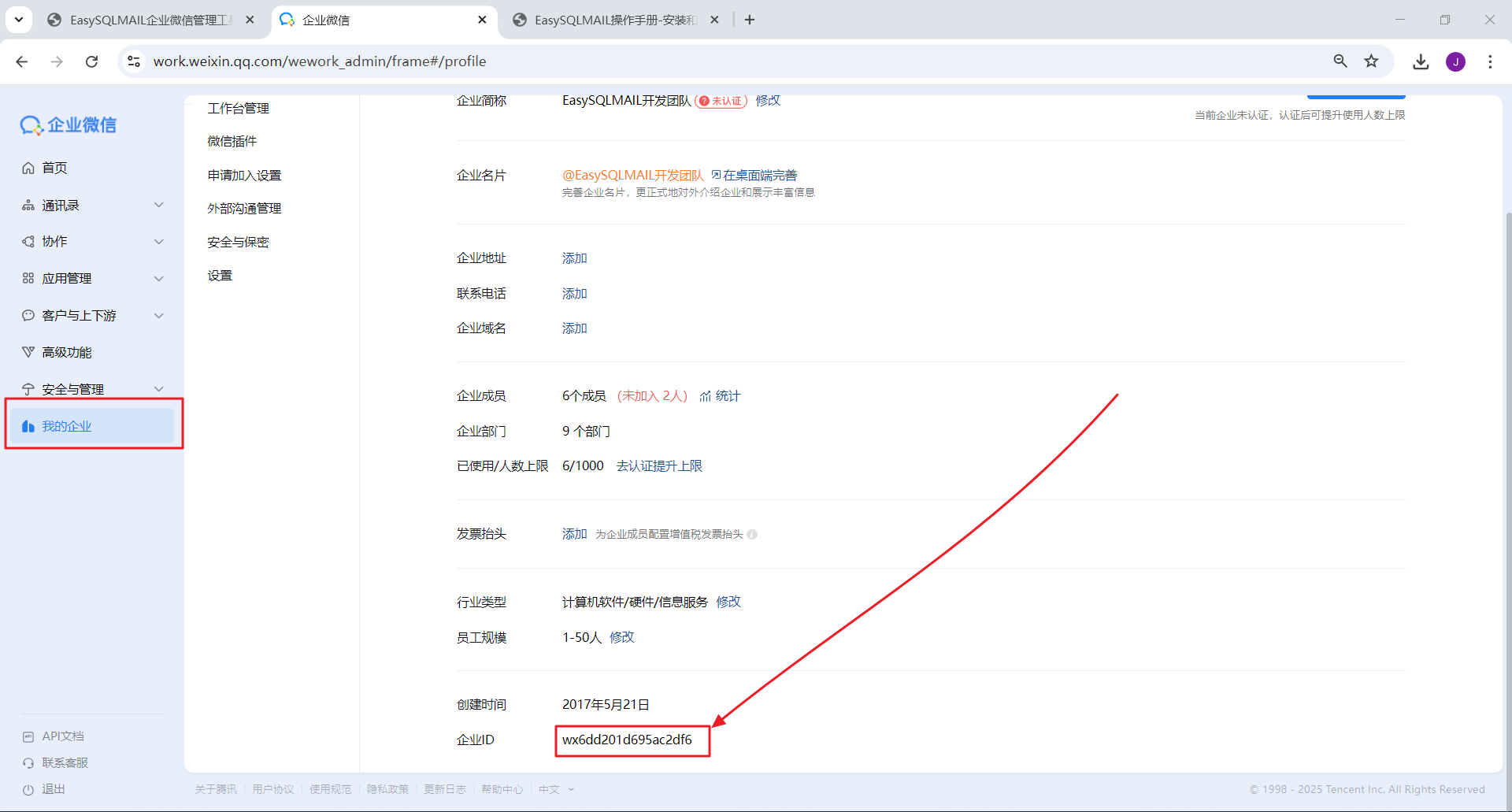Open the 中文 language dropdown in footer
Screen dimensions: 1512x812
(556, 789)
